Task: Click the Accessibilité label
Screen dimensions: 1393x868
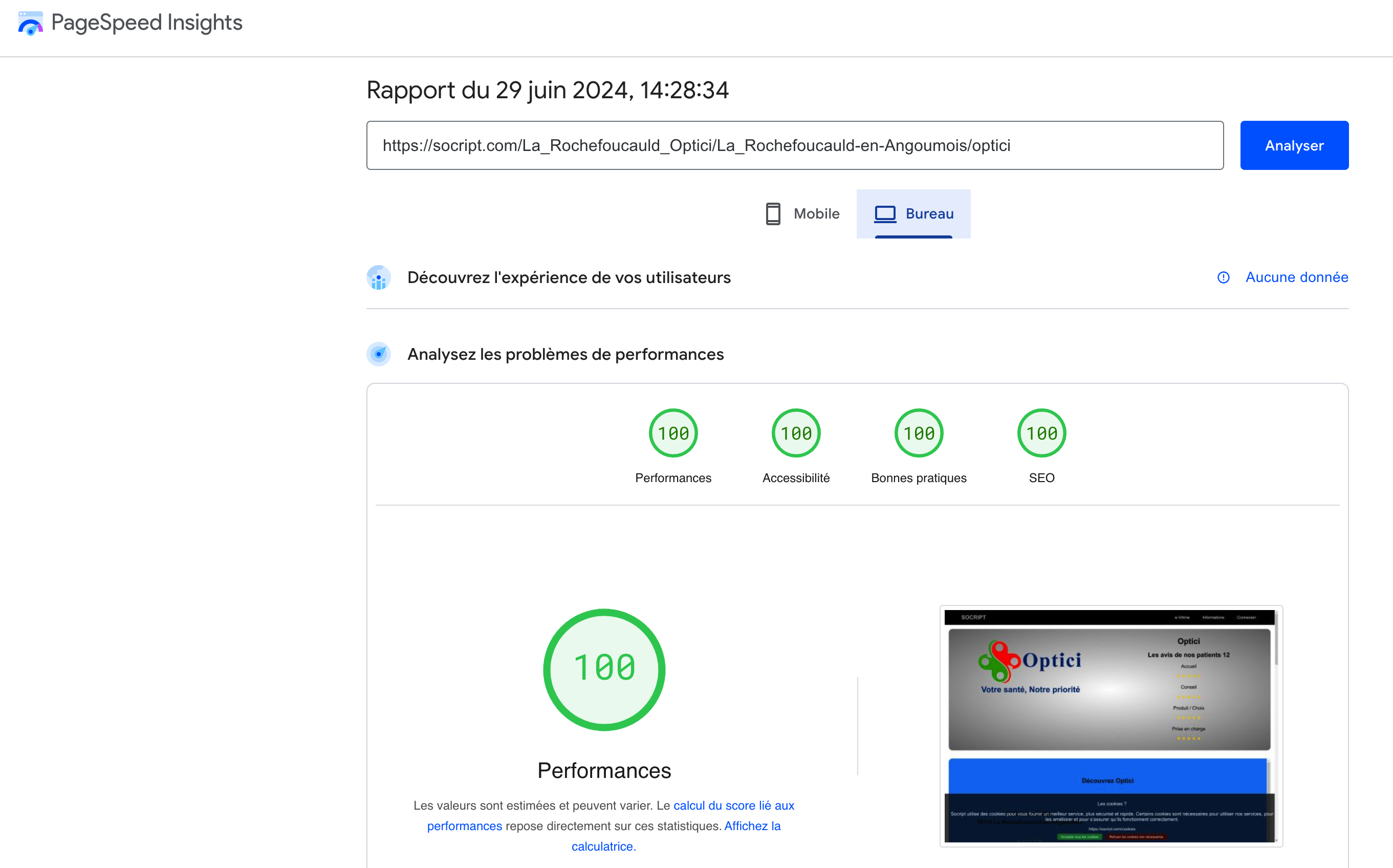Action: coord(795,478)
